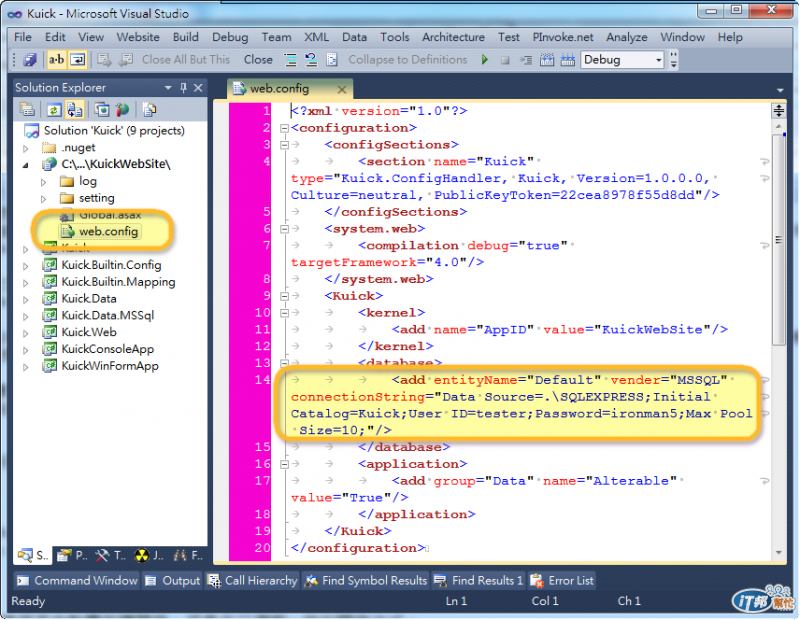Select web.config in Solution Explorer
The height and width of the screenshot is (620, 800).
click(x=108, y=232)
